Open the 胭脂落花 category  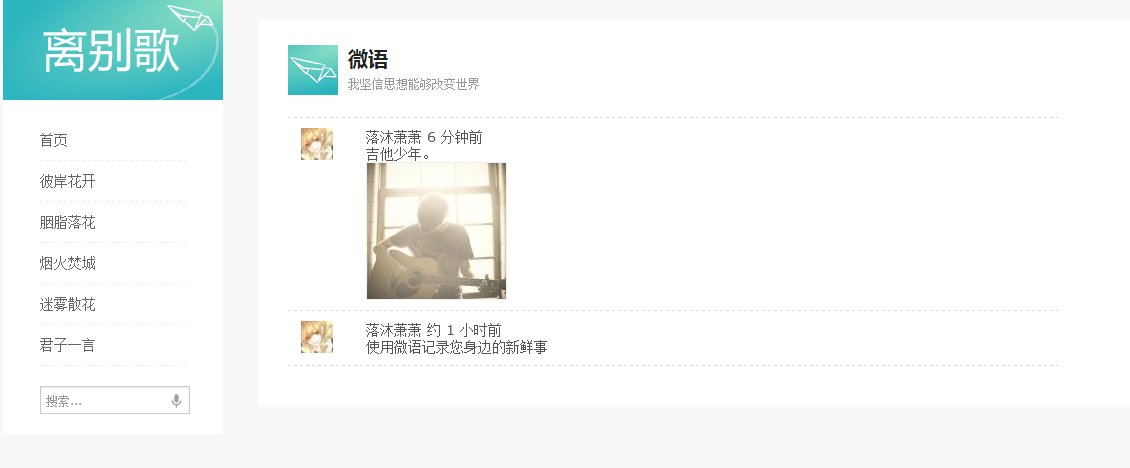click(x=67, y=223)
